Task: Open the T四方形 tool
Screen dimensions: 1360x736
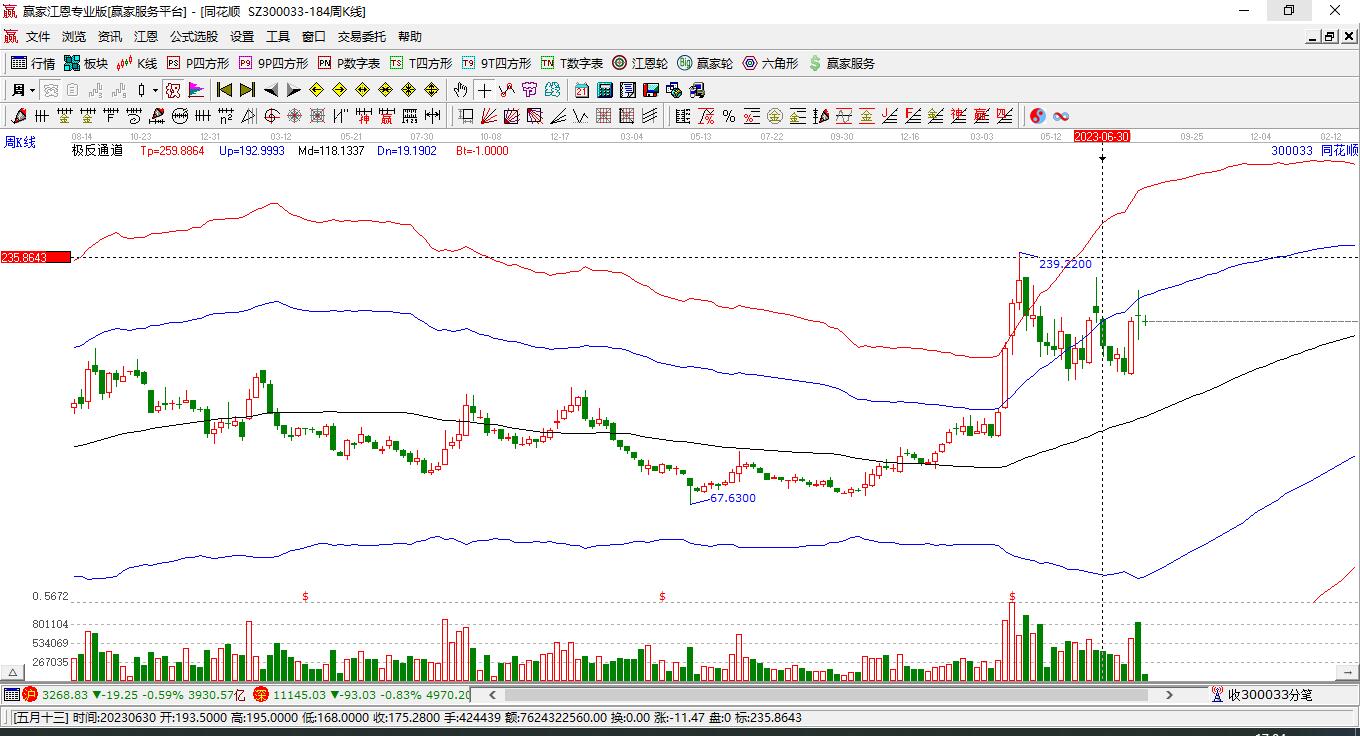Action: (x=421, y=63)
